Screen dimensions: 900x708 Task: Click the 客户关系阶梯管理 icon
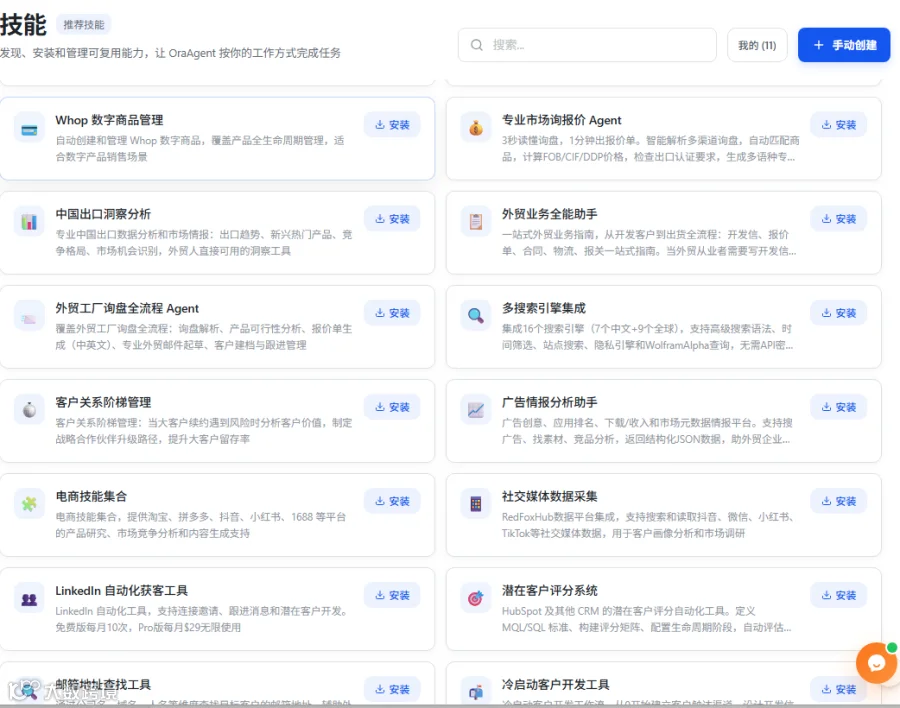29,410
